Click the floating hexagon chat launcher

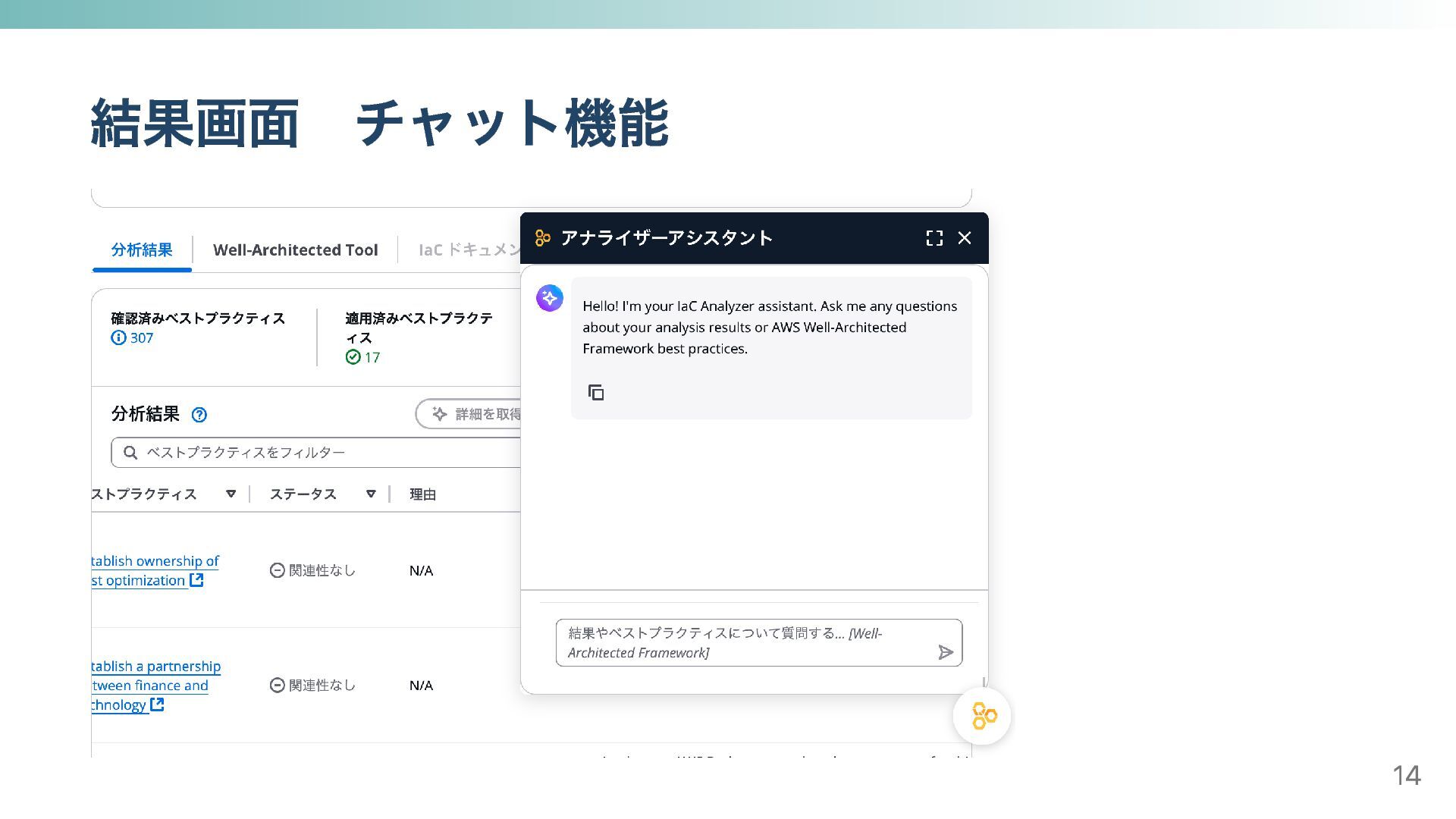point(983,716)
